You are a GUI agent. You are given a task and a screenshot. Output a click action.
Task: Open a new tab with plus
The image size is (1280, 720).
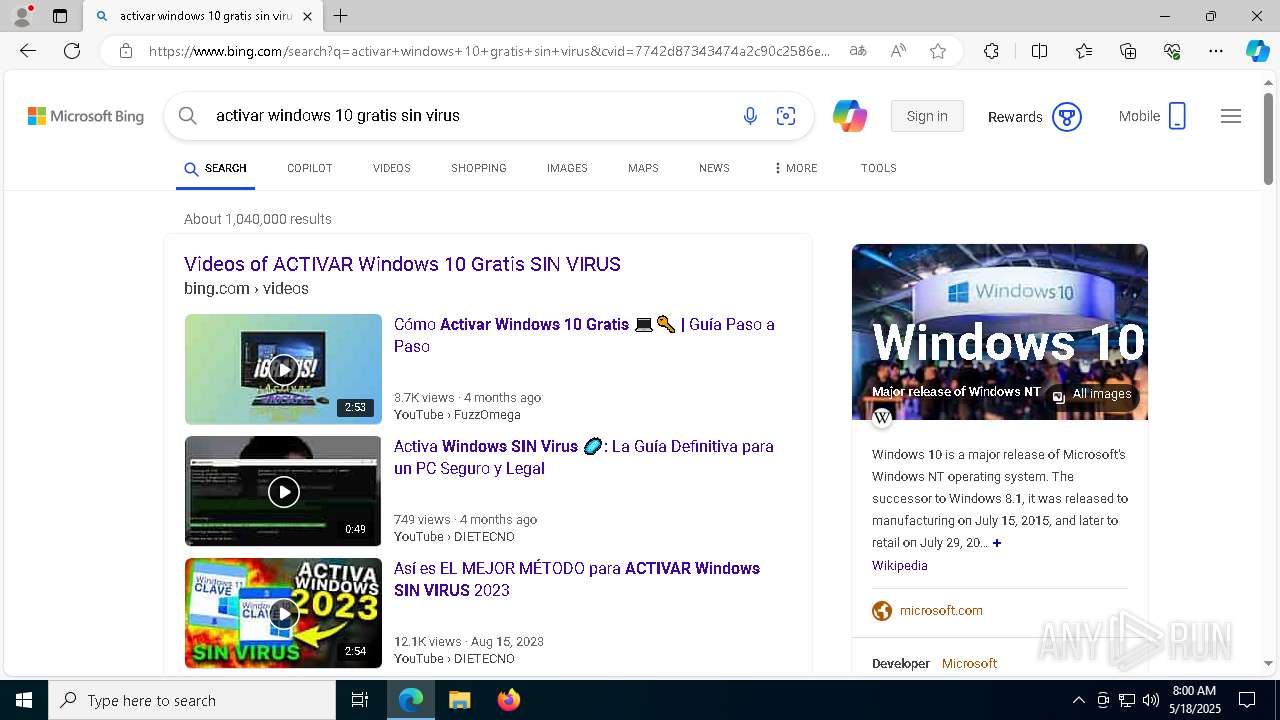coord(341,16)
